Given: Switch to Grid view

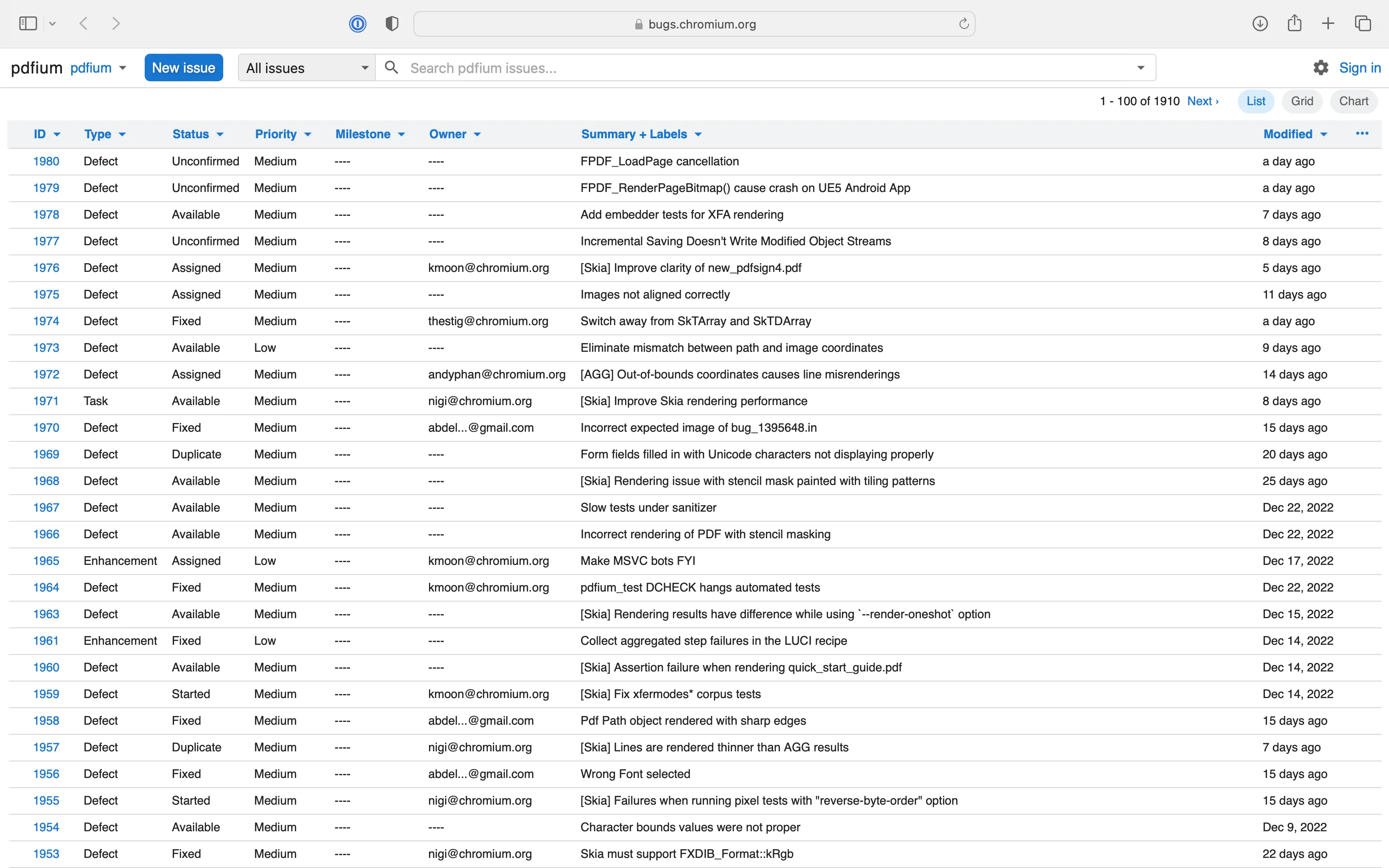Looking at the screenshot, I should [x=1302, y=101].
